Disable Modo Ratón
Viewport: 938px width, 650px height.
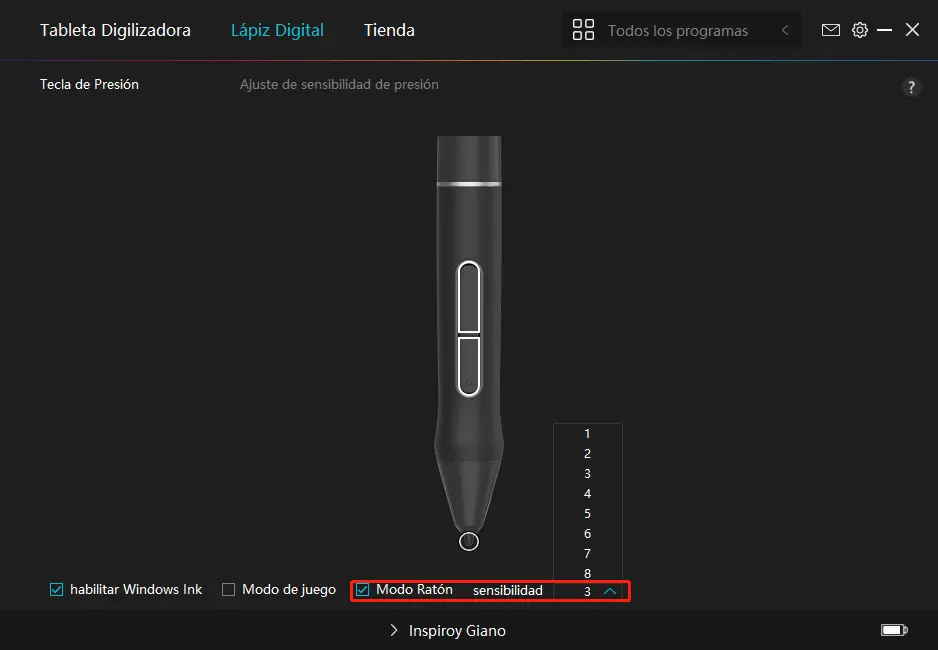point(362,589)
